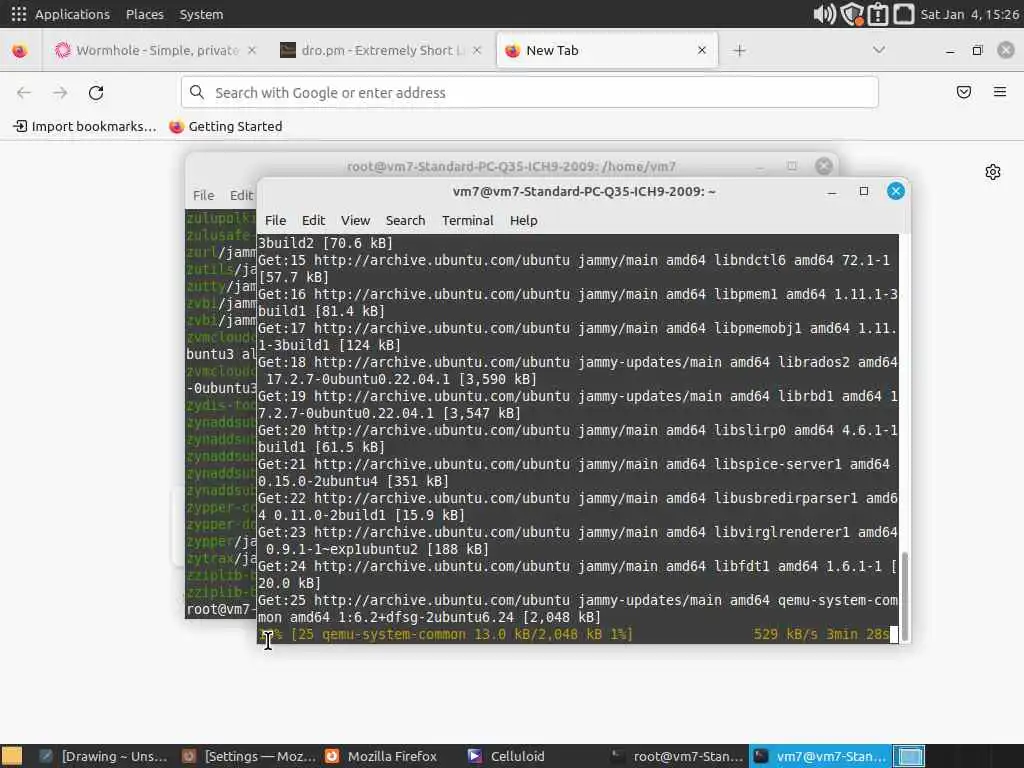
Task: Click the browser back arrow
Action: 24,93
